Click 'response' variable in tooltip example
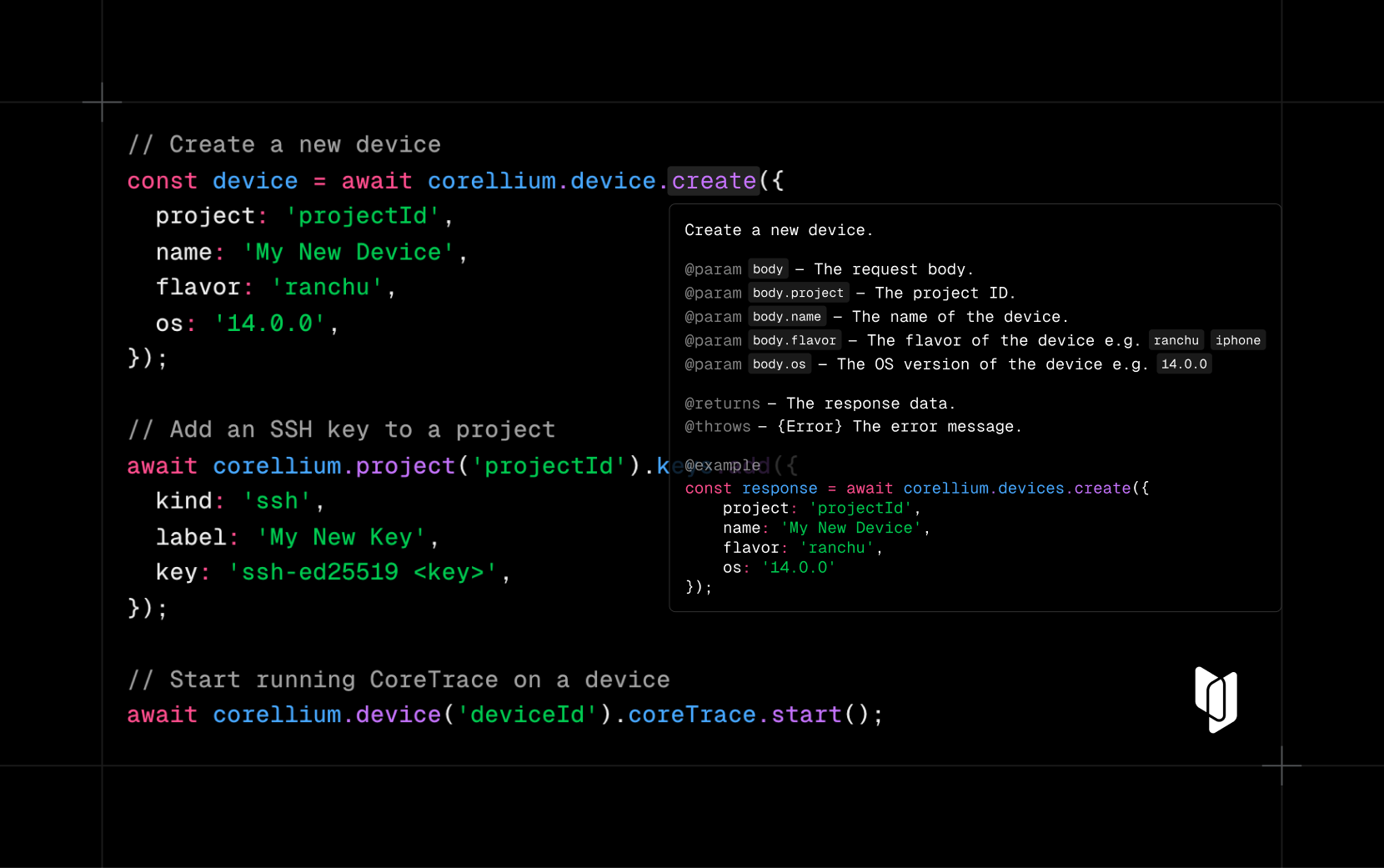The image size is (1384, 868). click(780, 489)
